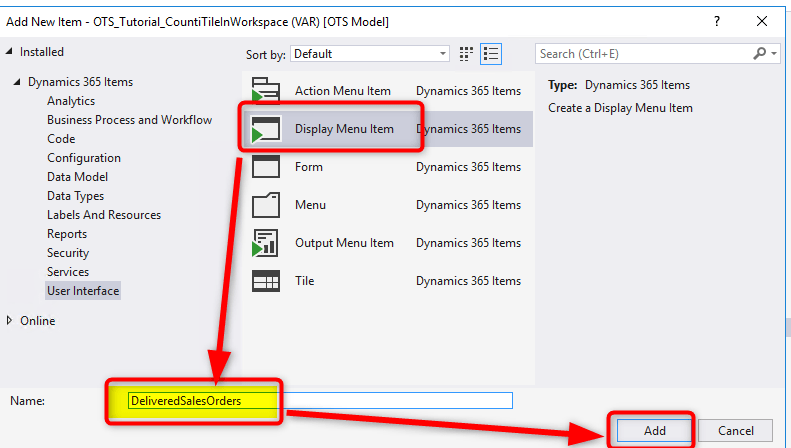Select the Data Model category

[75, 177]
